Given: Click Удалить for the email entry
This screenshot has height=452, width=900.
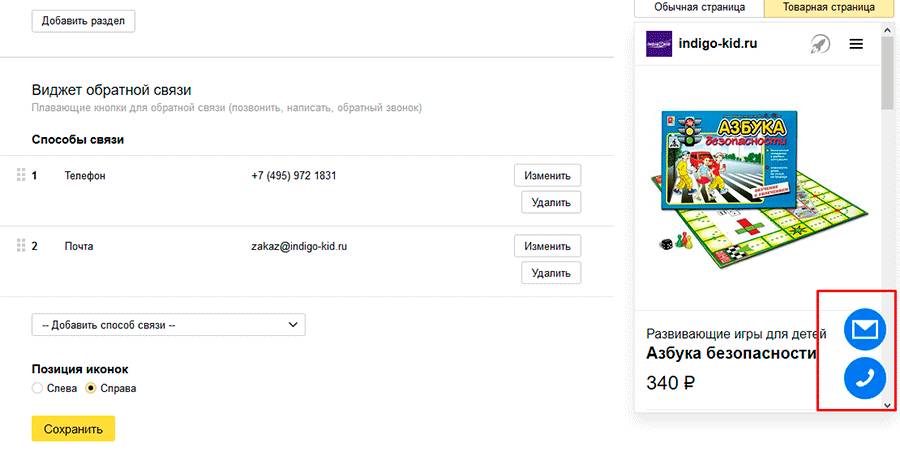Looking at the screenshot, I should 550,273.
